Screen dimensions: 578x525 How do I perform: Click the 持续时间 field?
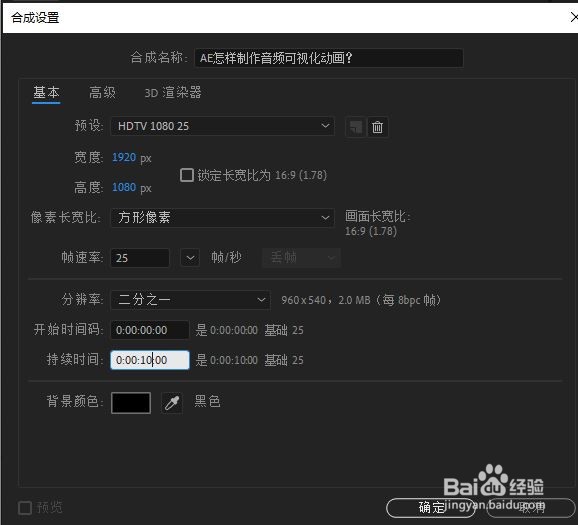(150, 360)
